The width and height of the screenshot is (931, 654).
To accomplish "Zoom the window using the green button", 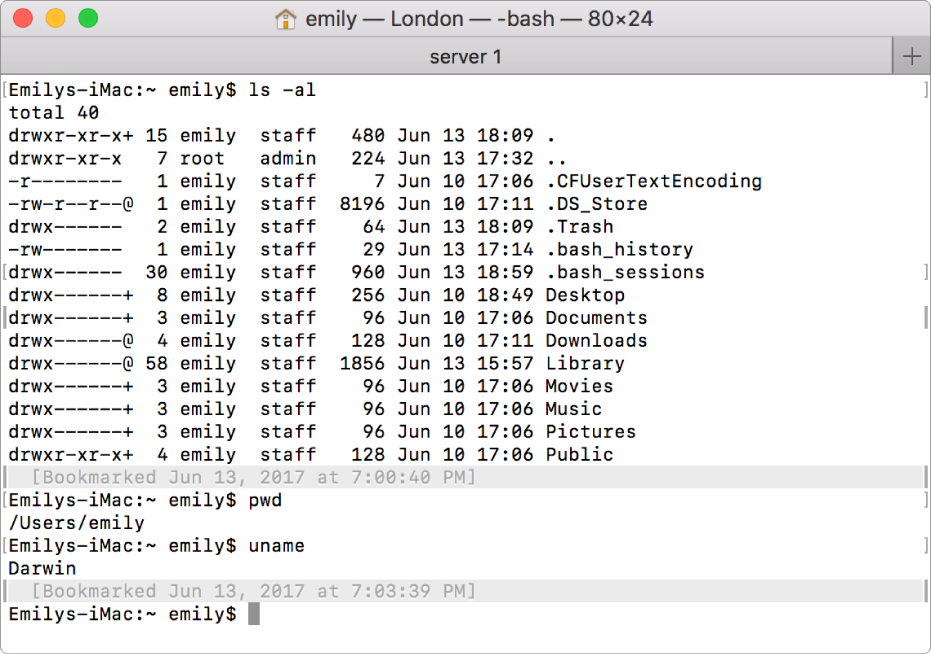I will click(88, 18).
